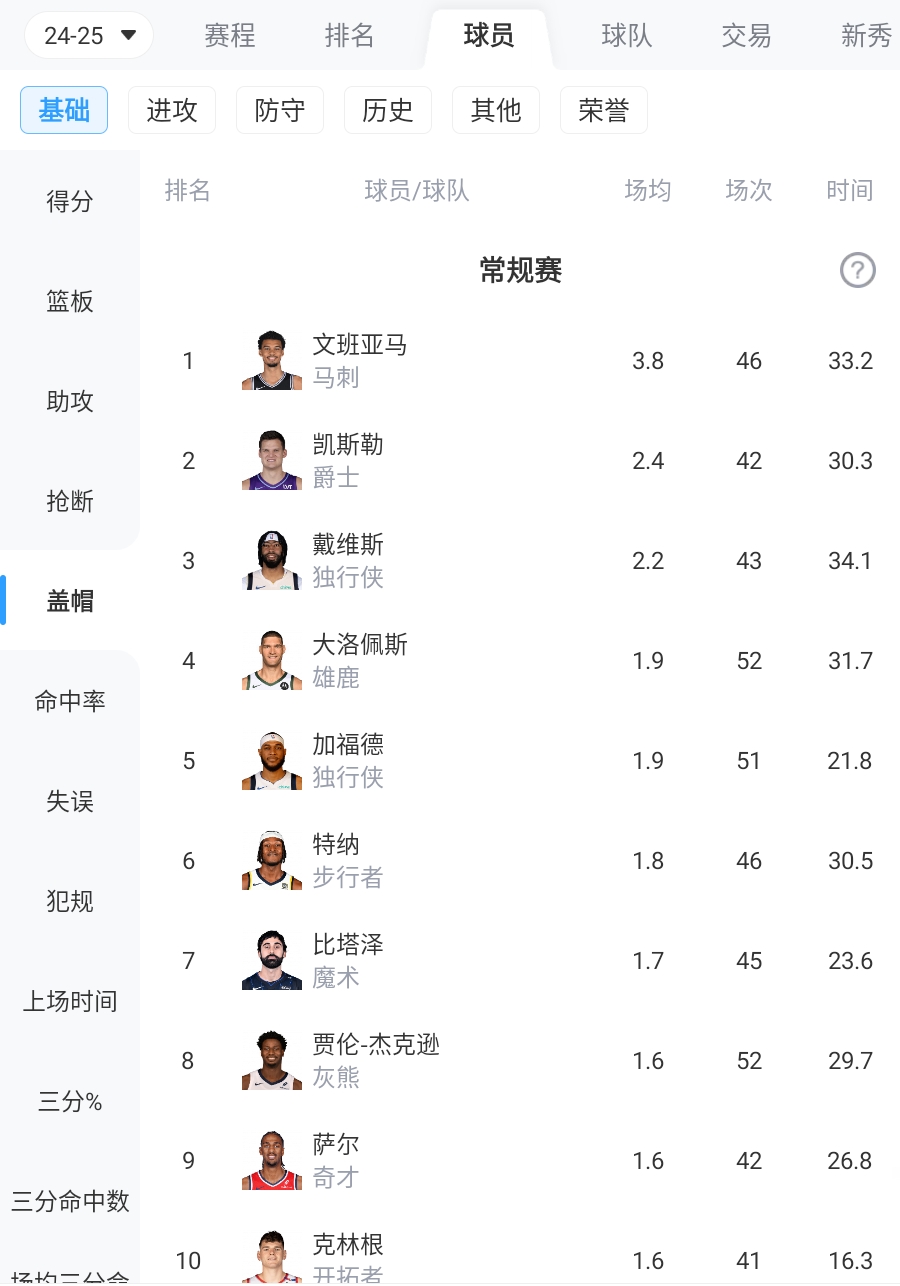Open Brook Lopez's avatar photo
The height and width of the screenshot is (1286, 900).
click(271, 660)
